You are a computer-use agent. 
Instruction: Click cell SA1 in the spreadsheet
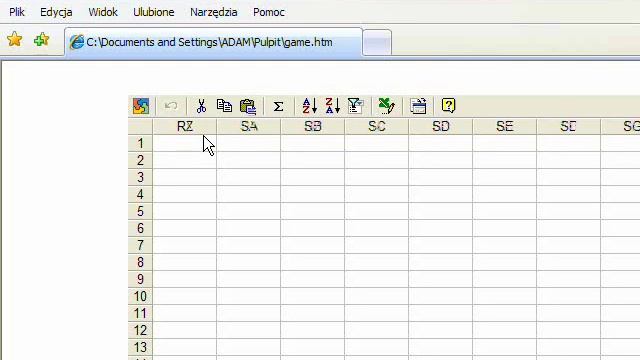[249, 143]
